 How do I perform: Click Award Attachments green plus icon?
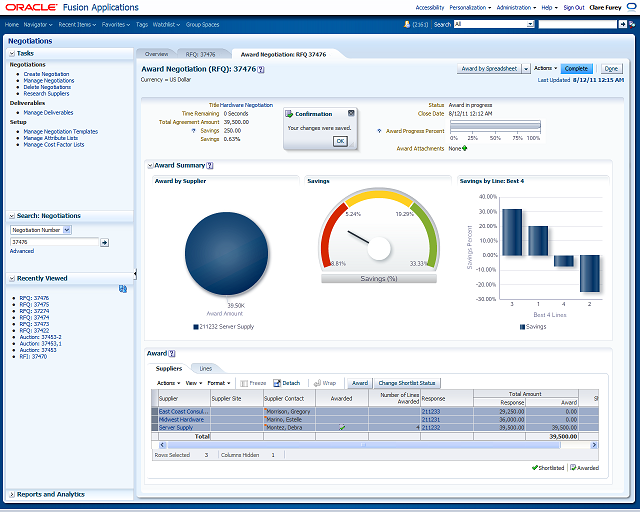[x=464, y=148]
